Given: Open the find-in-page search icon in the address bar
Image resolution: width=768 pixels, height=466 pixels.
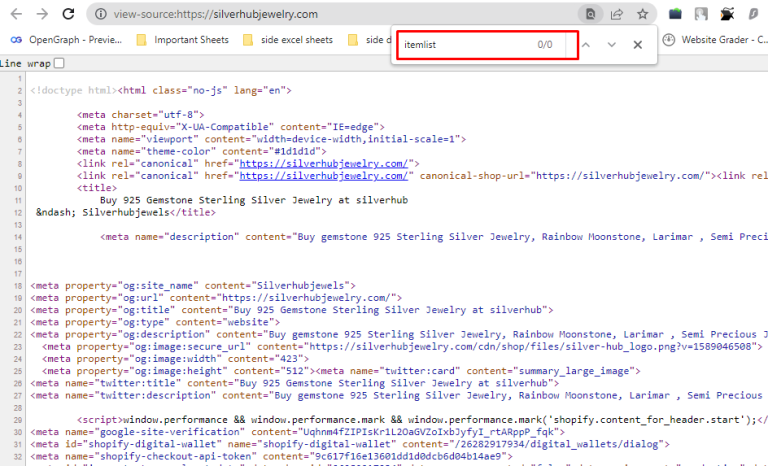Looking at the screenshot, I should (x=590, y=14).
